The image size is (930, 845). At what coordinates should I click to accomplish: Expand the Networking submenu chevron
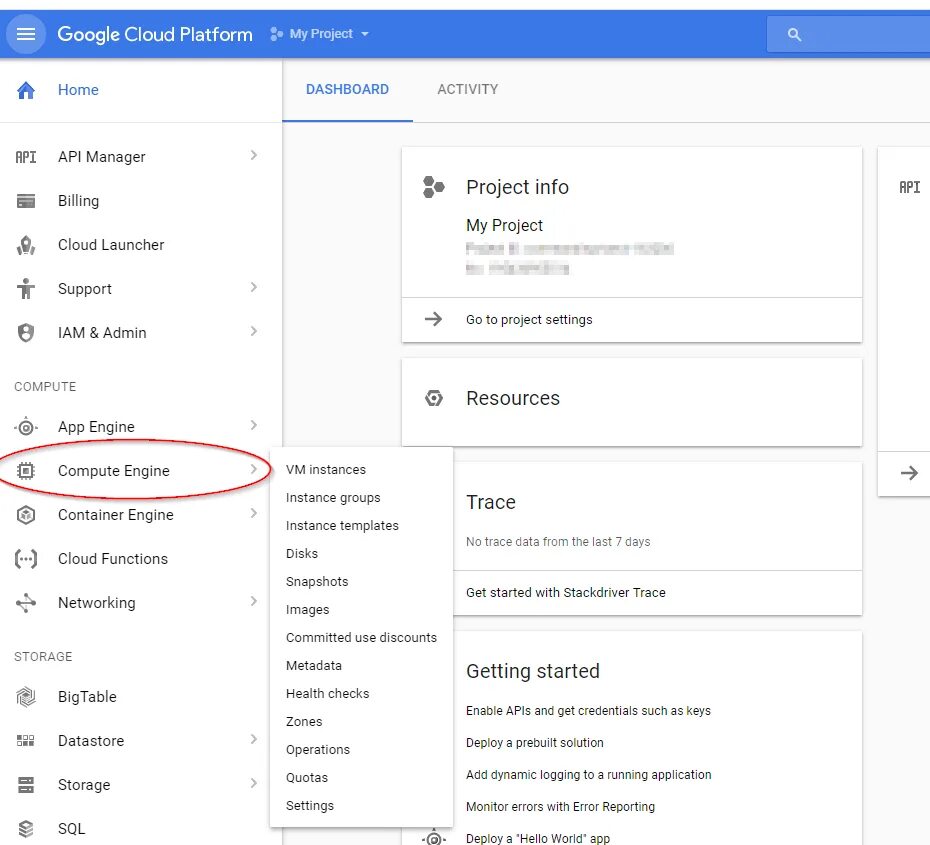click(254, 601)
